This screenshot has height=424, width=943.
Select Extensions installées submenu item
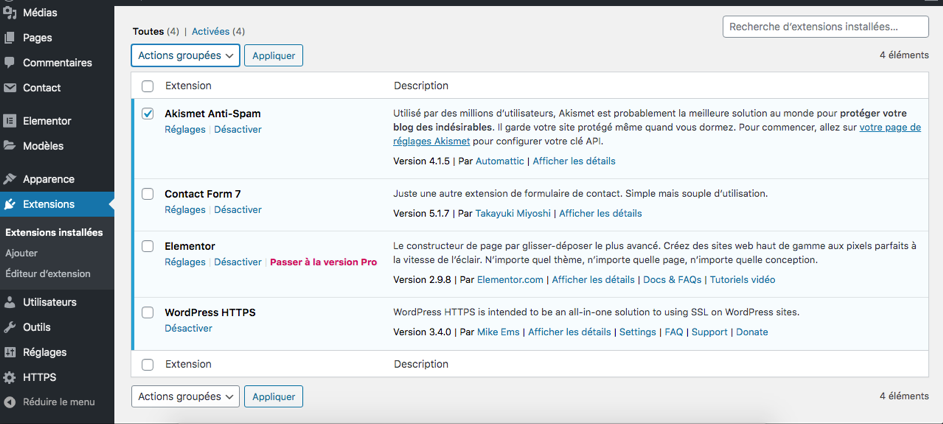pyautogui.click(x=54, y=233)
